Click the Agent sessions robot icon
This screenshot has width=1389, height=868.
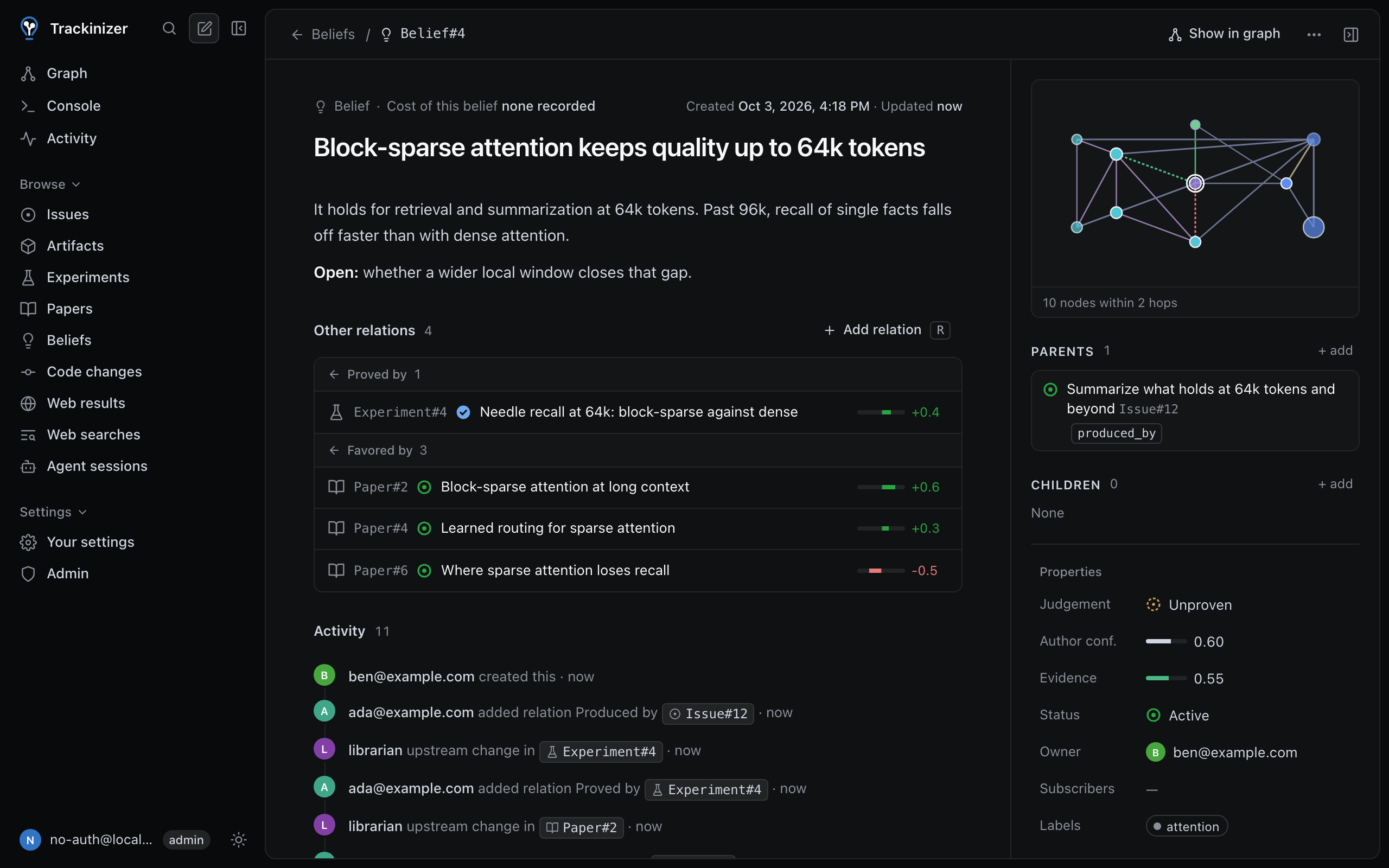coord(28,466)
